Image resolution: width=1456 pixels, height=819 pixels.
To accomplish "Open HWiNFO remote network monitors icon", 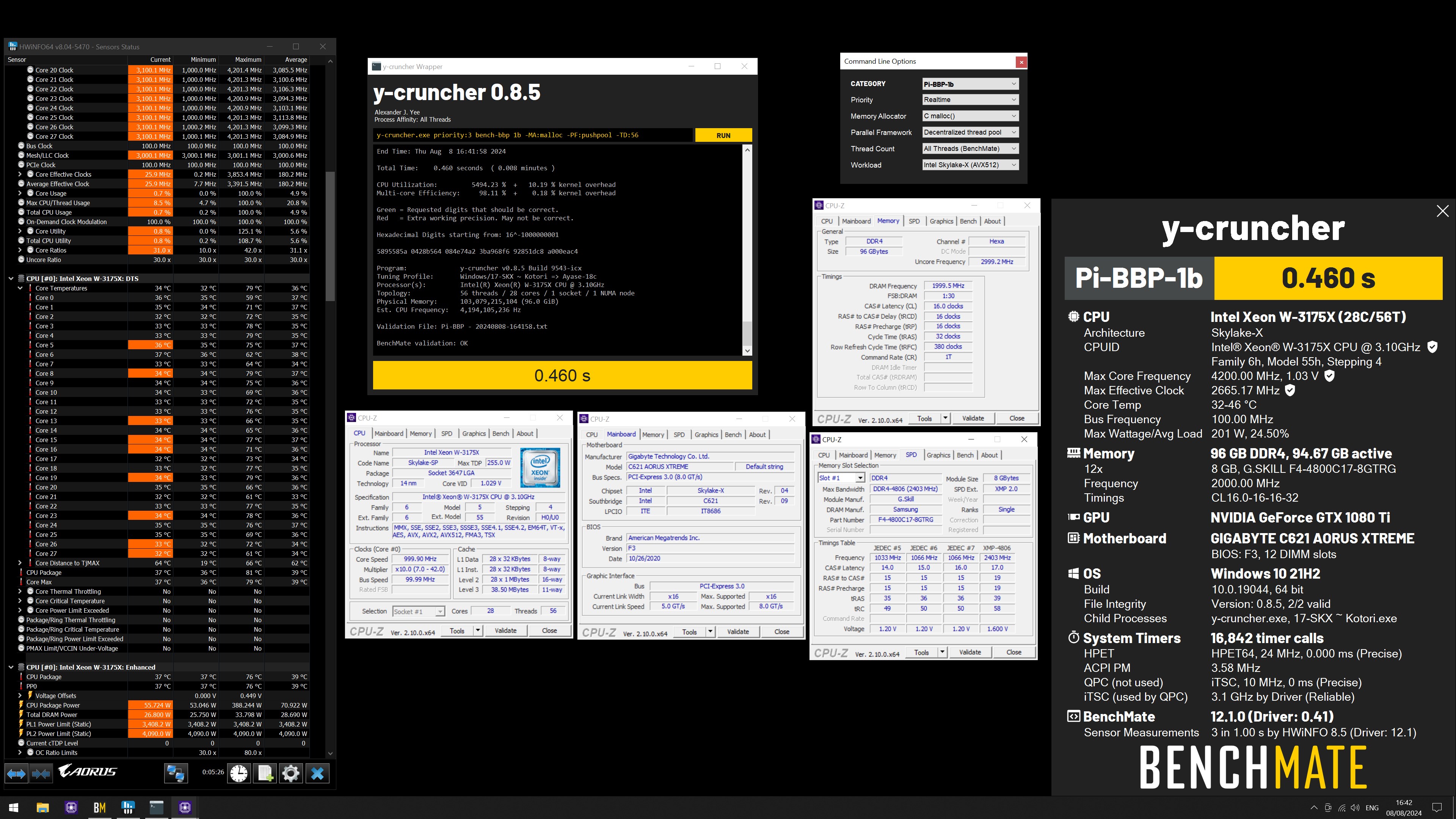I will point(175,773).
